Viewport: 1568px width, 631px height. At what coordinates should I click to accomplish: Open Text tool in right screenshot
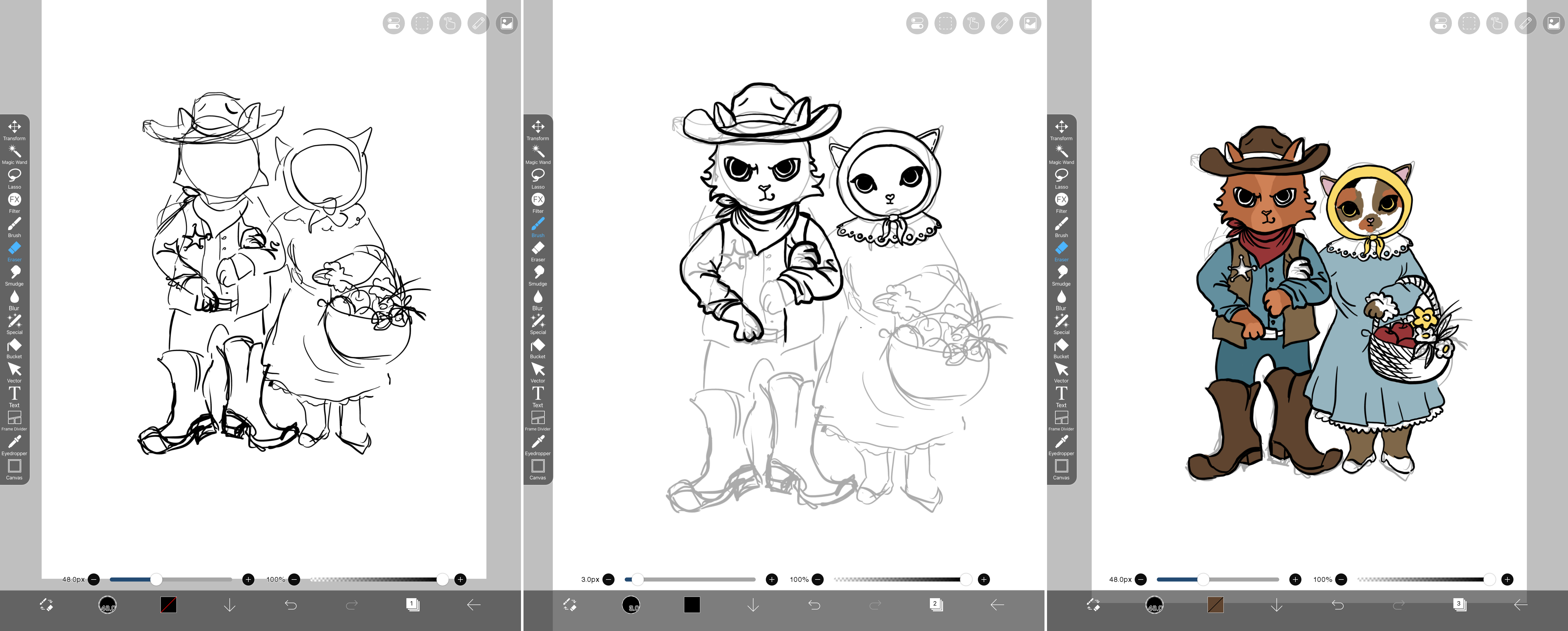coord(1061,396)
